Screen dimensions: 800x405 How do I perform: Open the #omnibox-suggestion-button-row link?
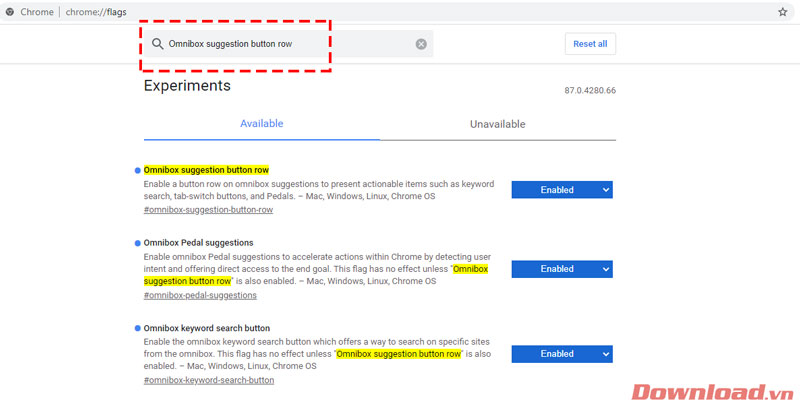(208, 210)
